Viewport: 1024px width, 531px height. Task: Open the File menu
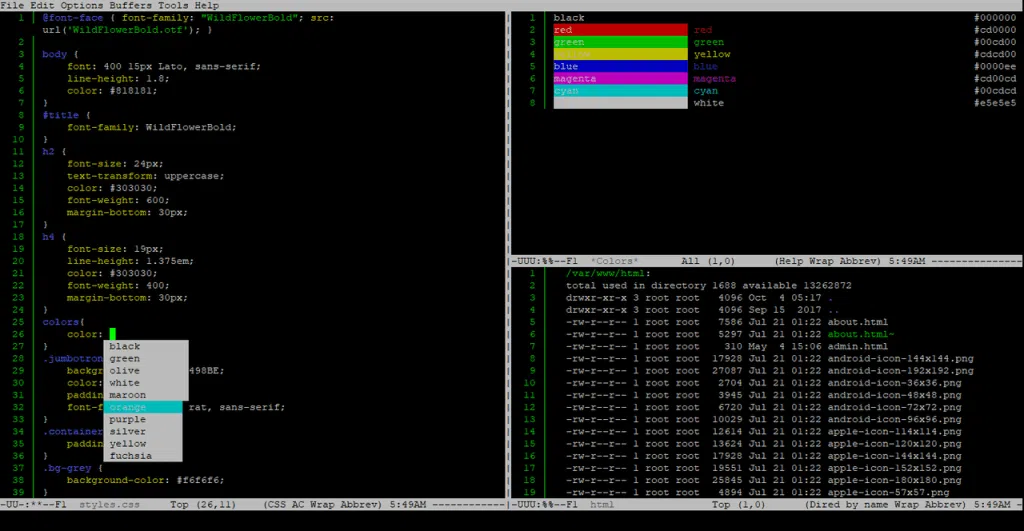(12, 5)
